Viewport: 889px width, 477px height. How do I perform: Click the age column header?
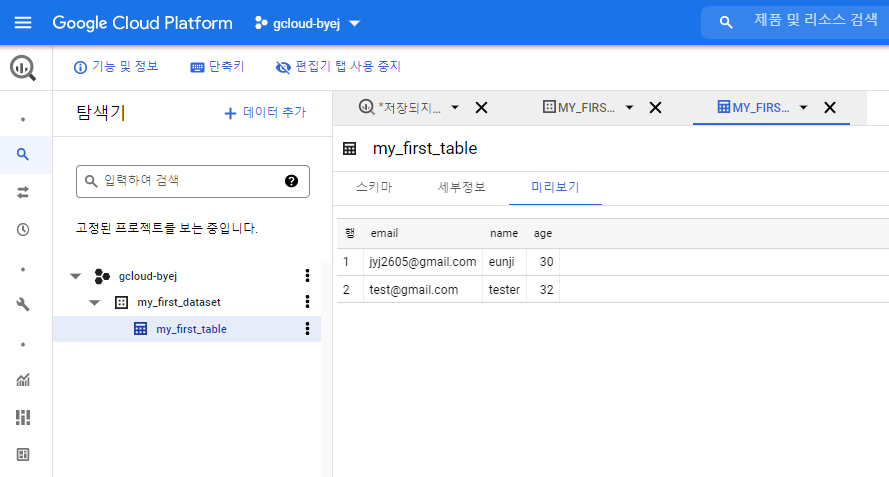point(543,233)
